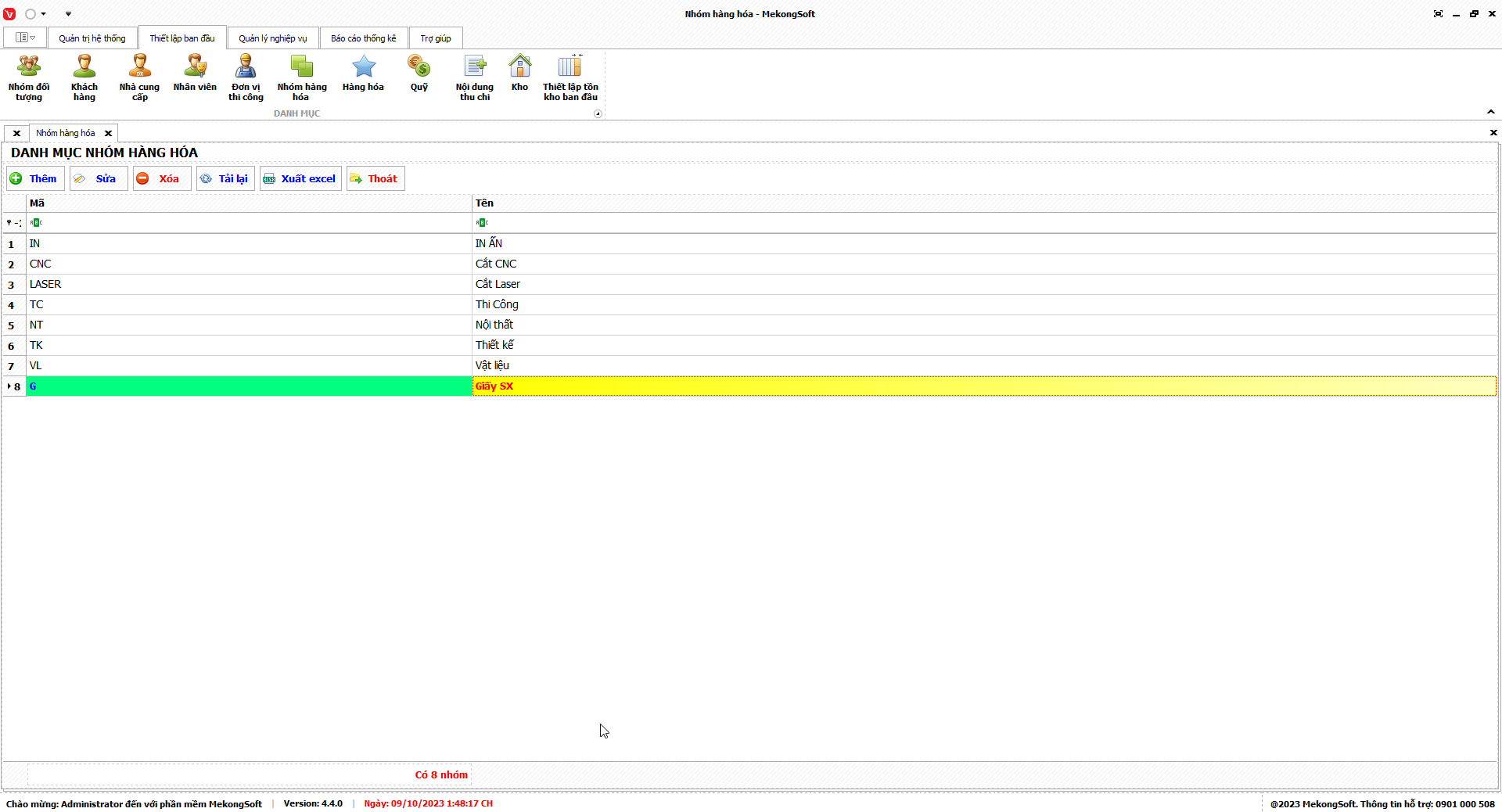Screen dimensions: 1502x812
Task: Collapse the ribbon using the chevron arrow
Action: click(x=1490, y=112)
